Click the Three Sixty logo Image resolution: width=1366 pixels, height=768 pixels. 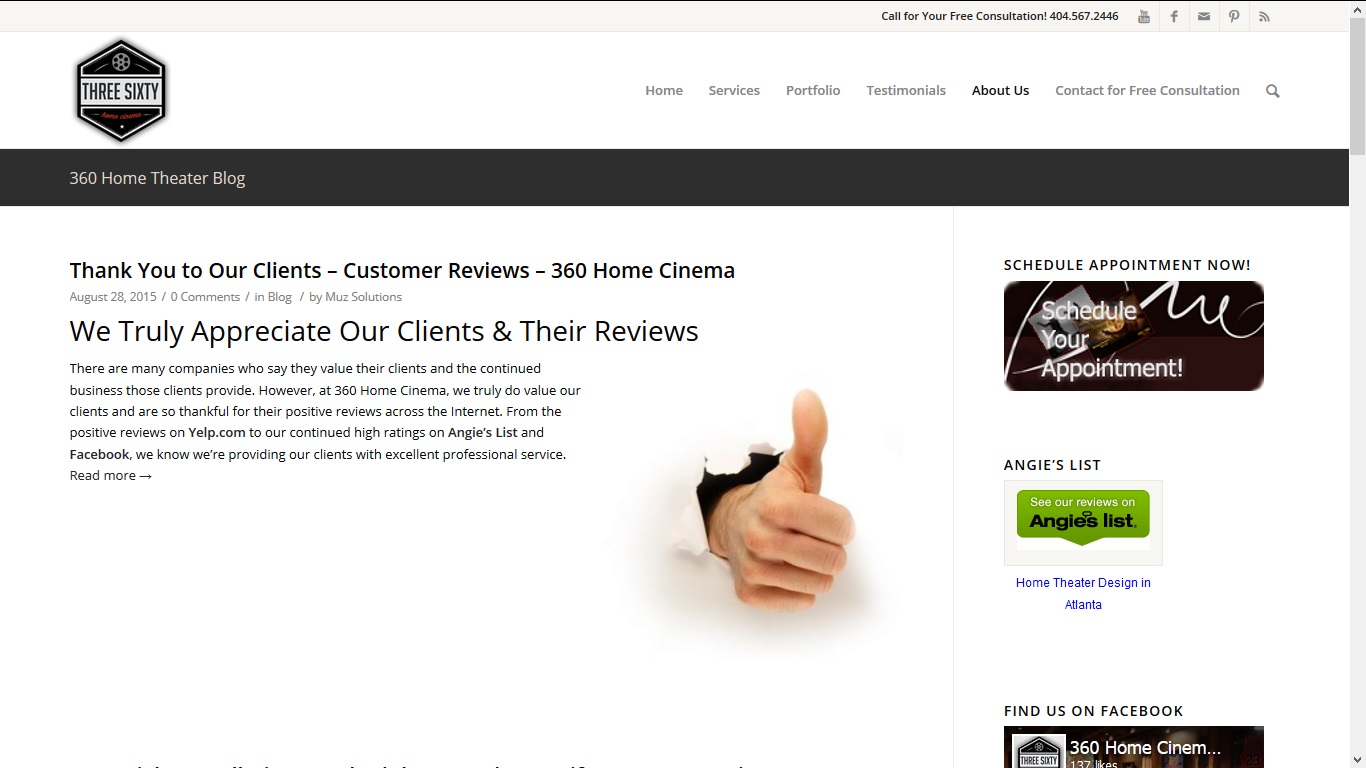[x=121, y=91]
